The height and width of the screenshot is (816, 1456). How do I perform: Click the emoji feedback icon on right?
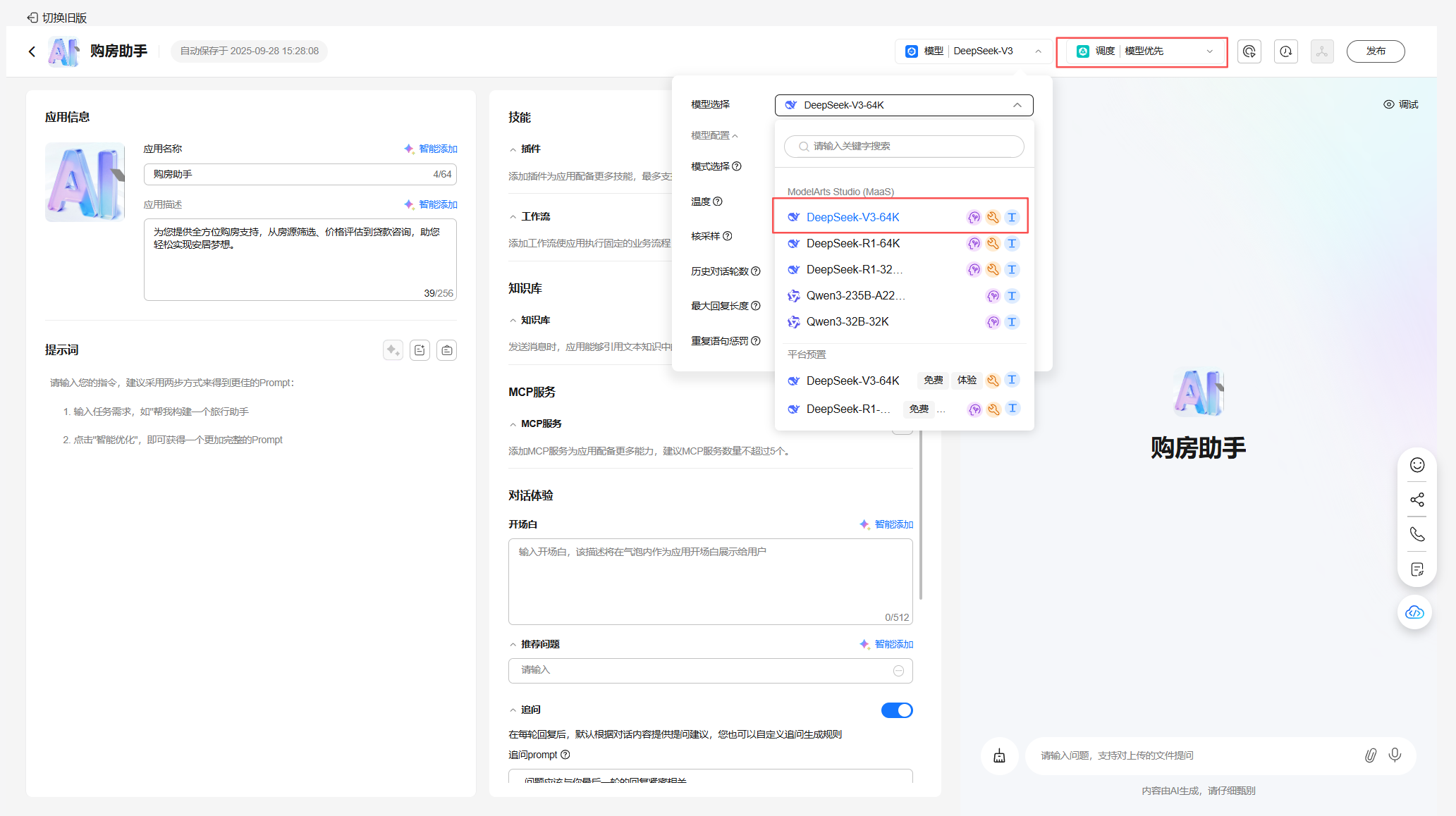click(x=1417, y=465)
